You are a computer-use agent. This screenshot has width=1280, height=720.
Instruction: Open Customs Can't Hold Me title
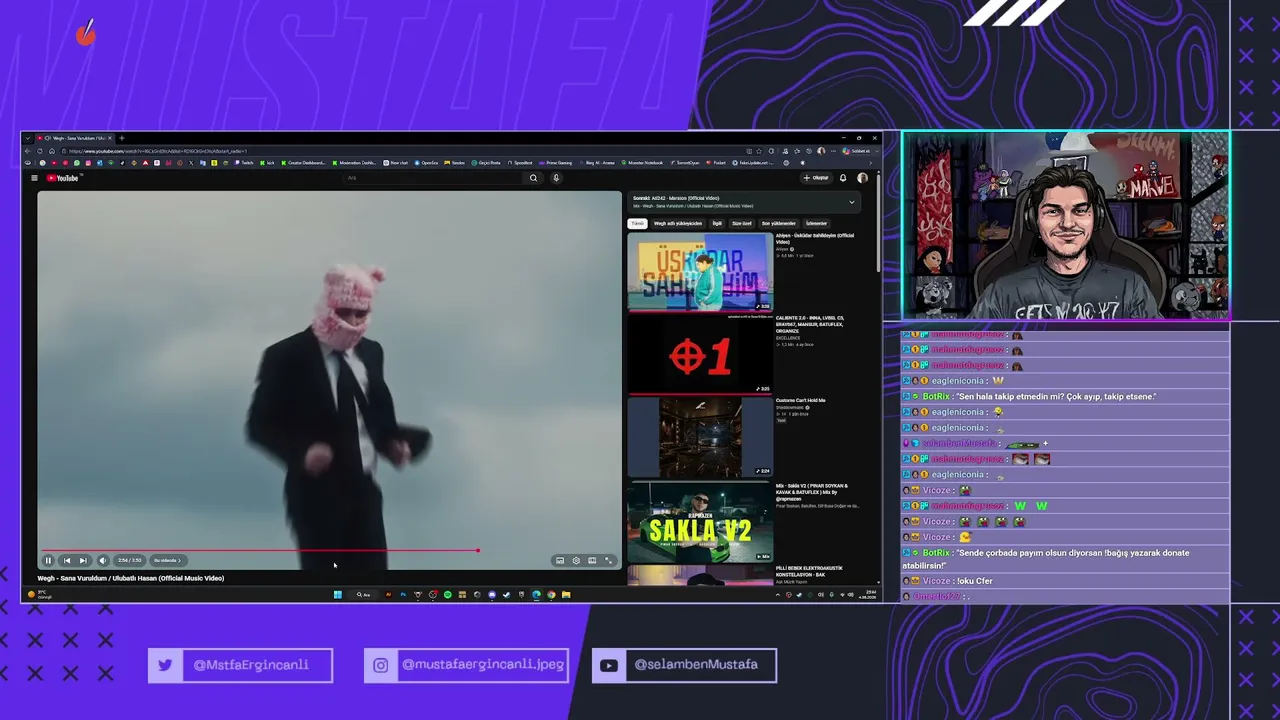(x=800, y=401)
